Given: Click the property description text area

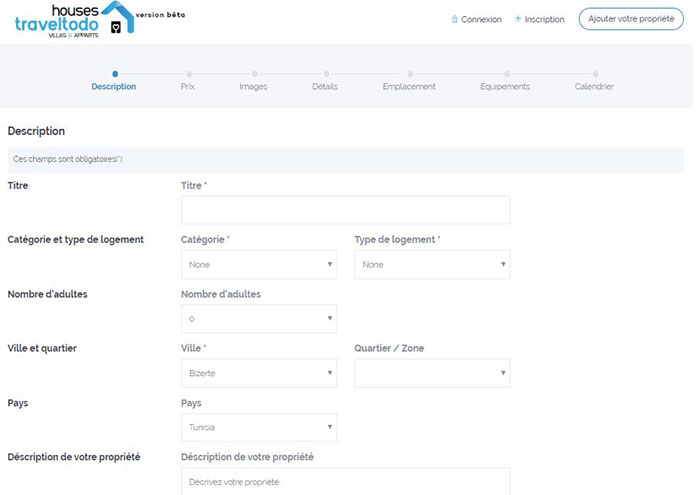Looking at the screenshot, I should 345,481.
